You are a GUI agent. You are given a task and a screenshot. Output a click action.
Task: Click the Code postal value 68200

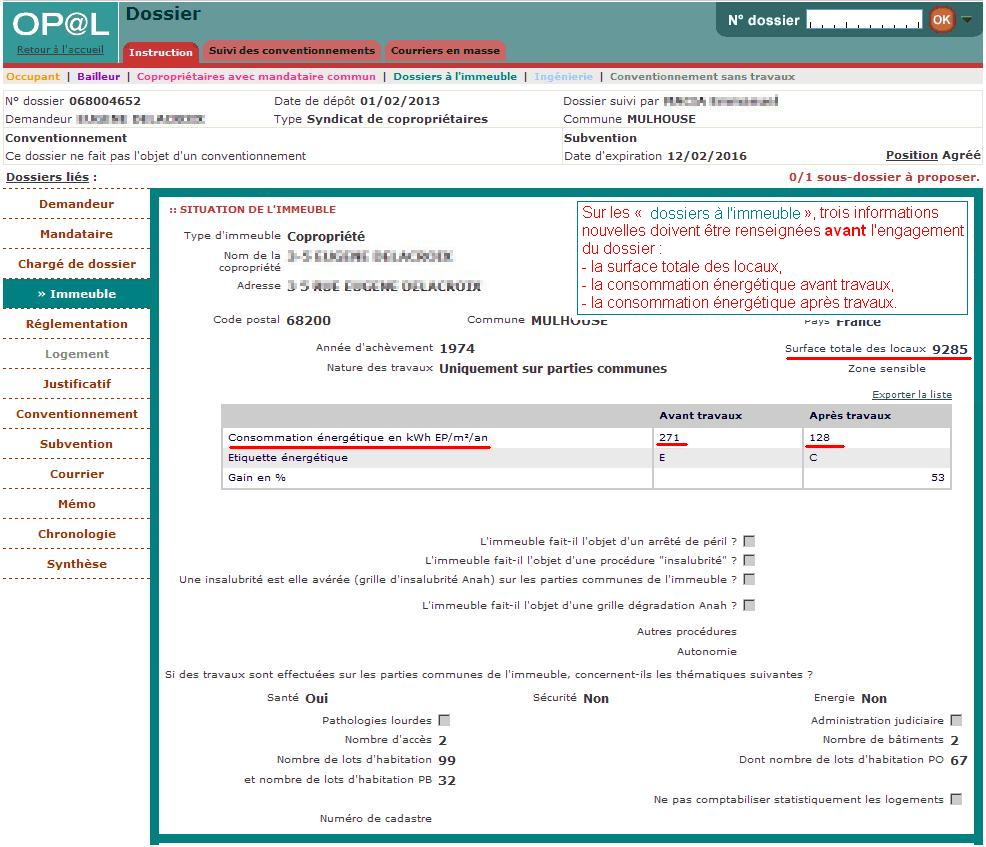[308, 321]
